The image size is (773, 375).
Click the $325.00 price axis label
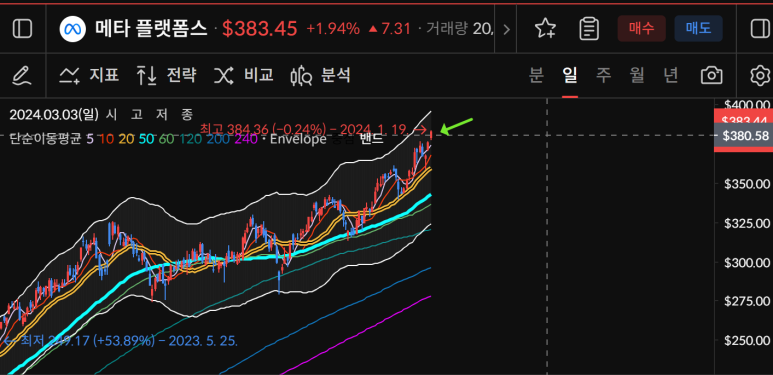click(x=747, y=223)
